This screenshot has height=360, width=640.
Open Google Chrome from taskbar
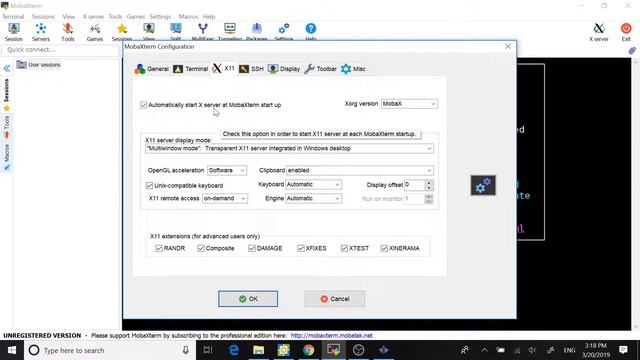pos(309,350)
